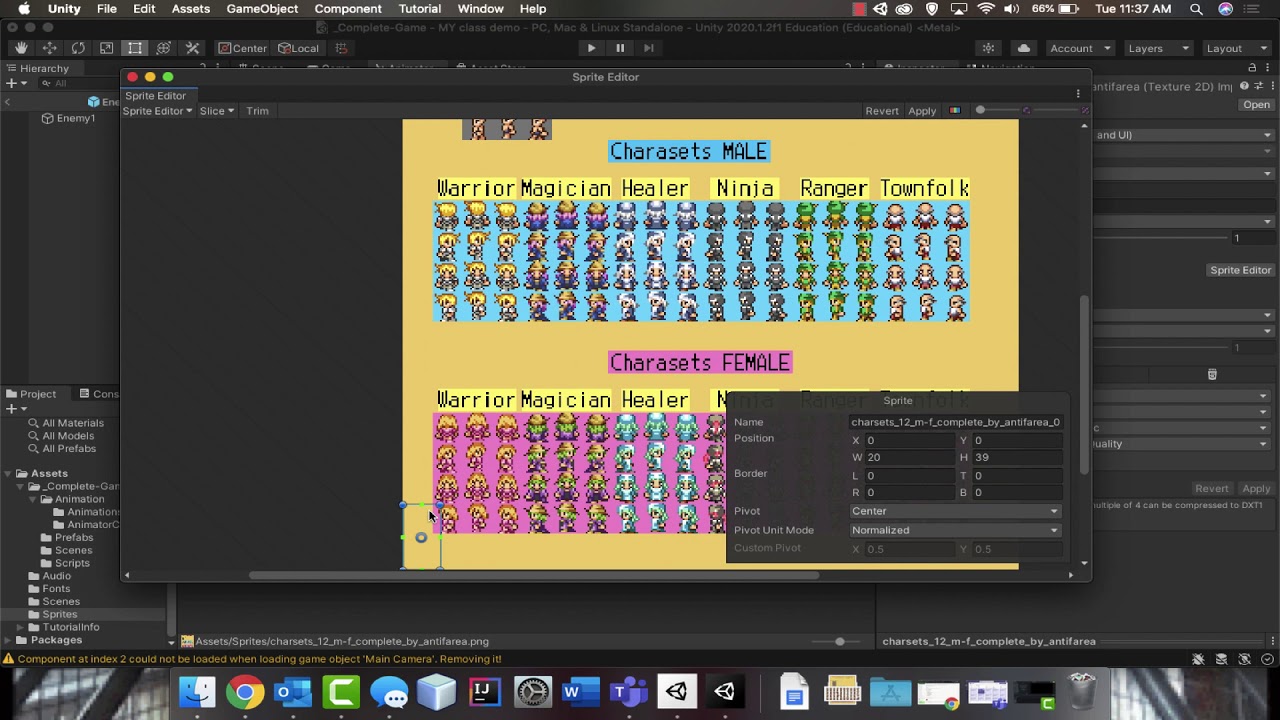Open Component menu
Image resolution: width=1280 pixels, height=720 pixels.
348,9
